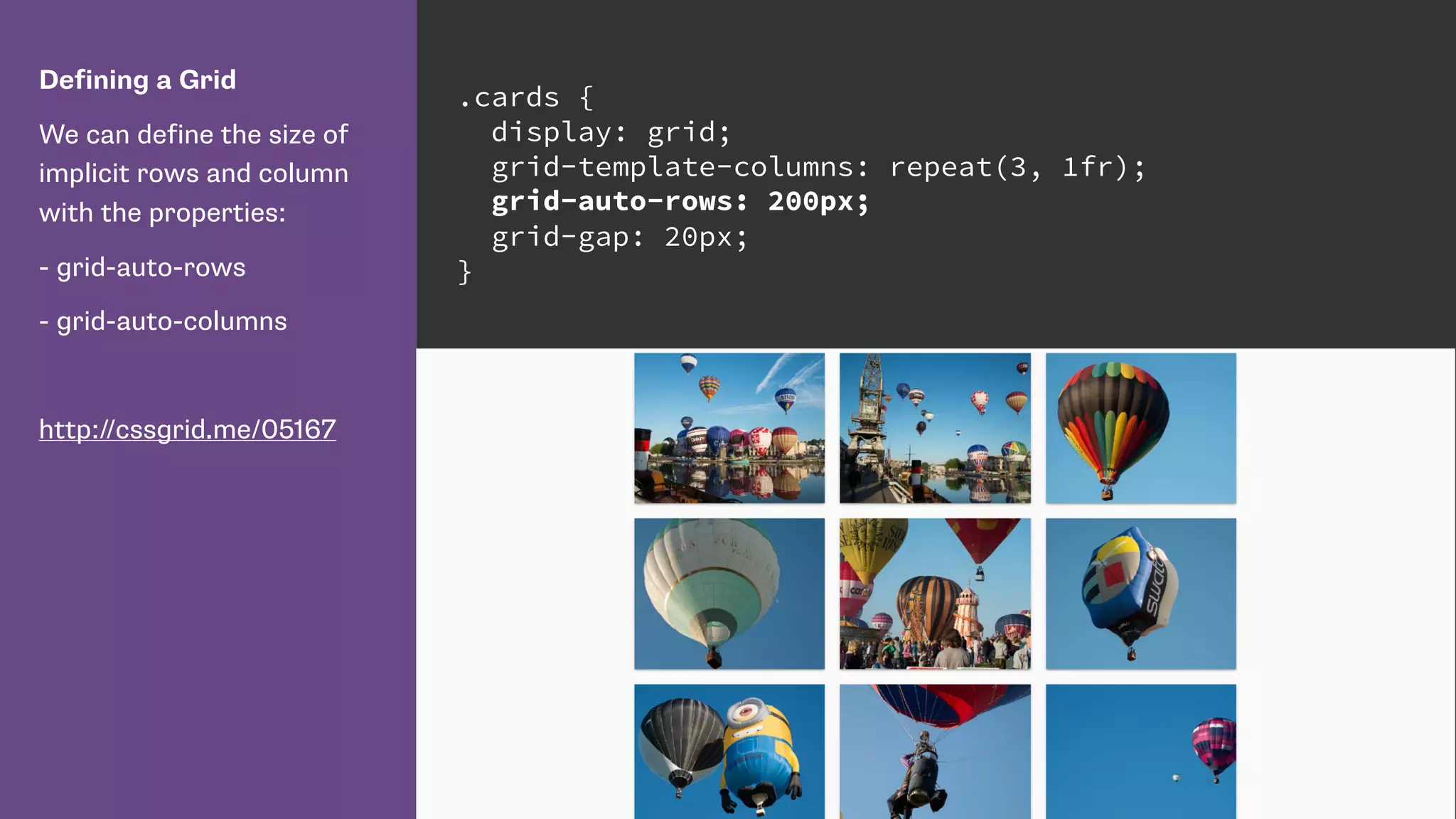Click the 'display: grid;' code line
This screenshot has height=819, width=1456.
(611, 132)
